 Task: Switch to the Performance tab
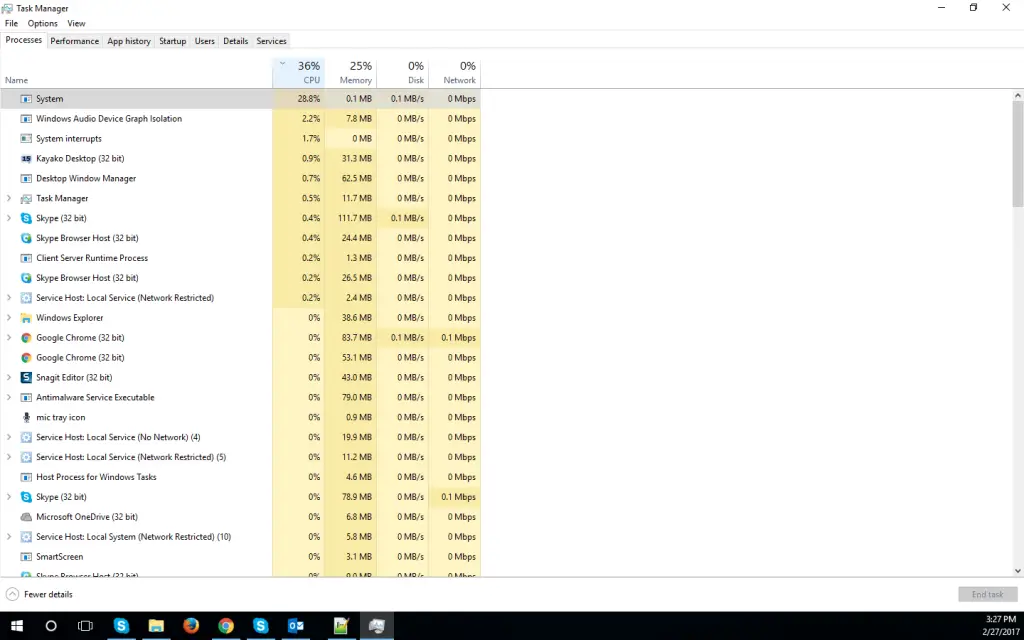pyautogui.click(x=74, y=41)
